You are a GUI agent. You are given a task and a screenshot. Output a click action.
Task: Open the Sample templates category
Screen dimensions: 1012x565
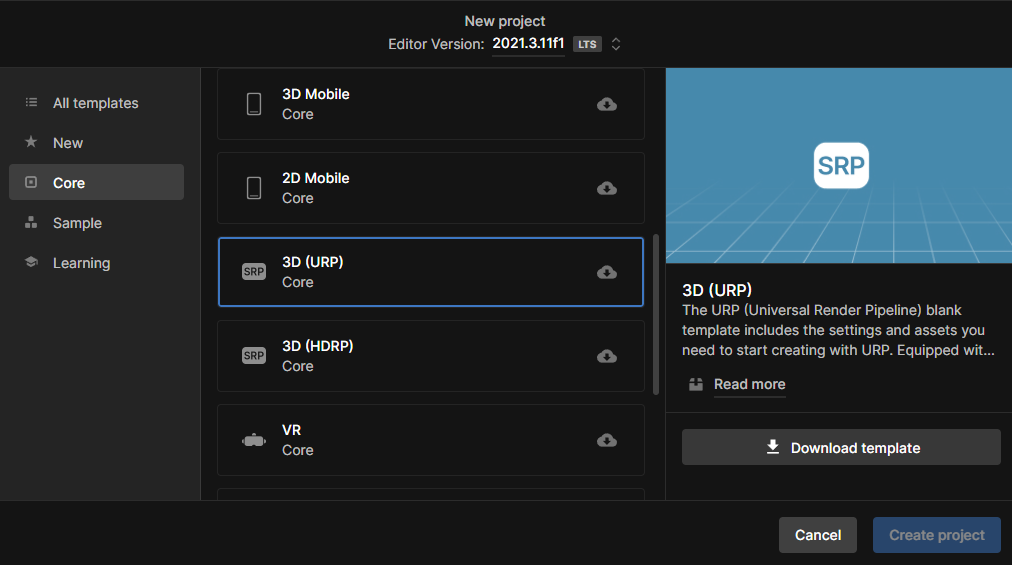pos(77,223)
